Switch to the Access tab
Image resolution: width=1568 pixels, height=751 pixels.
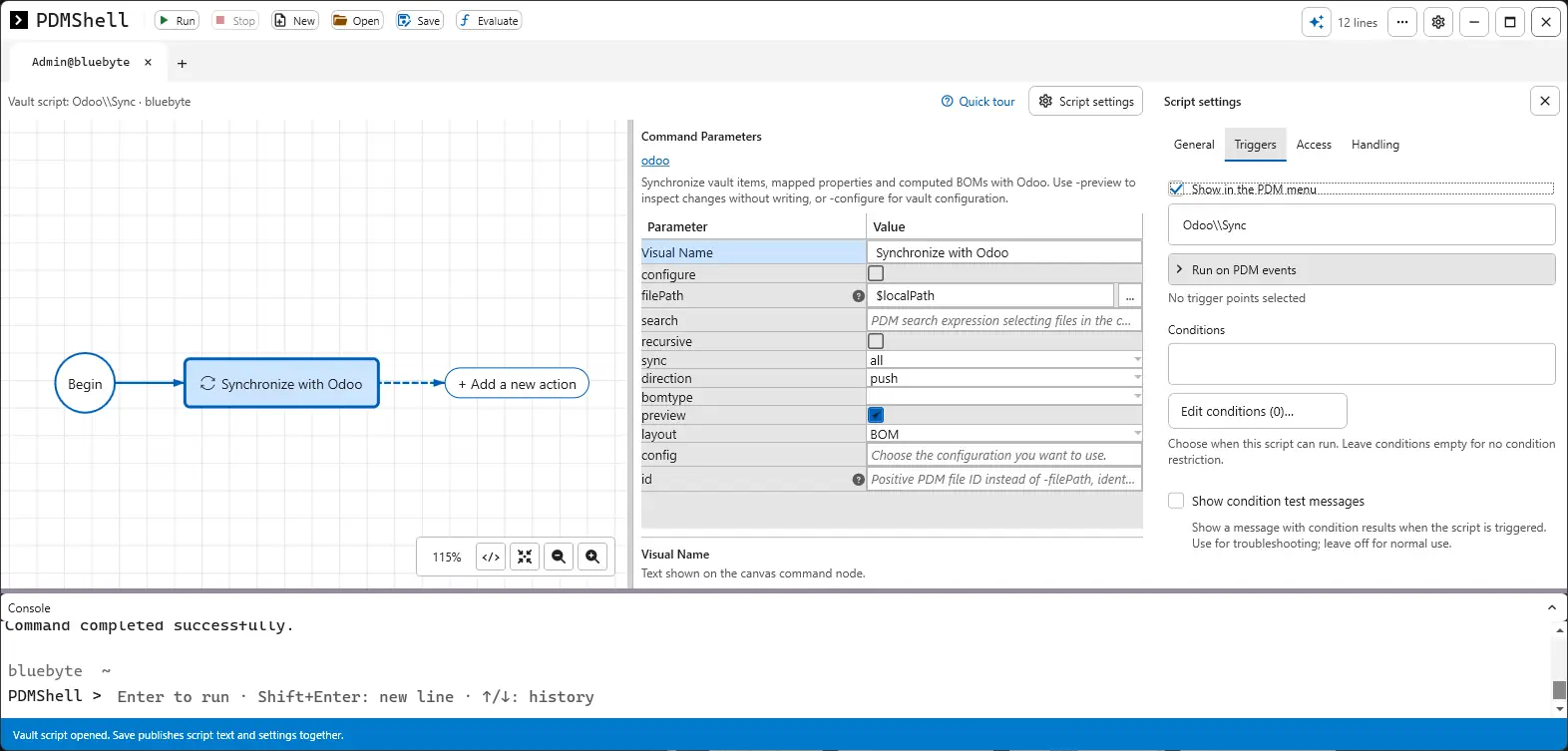coord(1314,145)
